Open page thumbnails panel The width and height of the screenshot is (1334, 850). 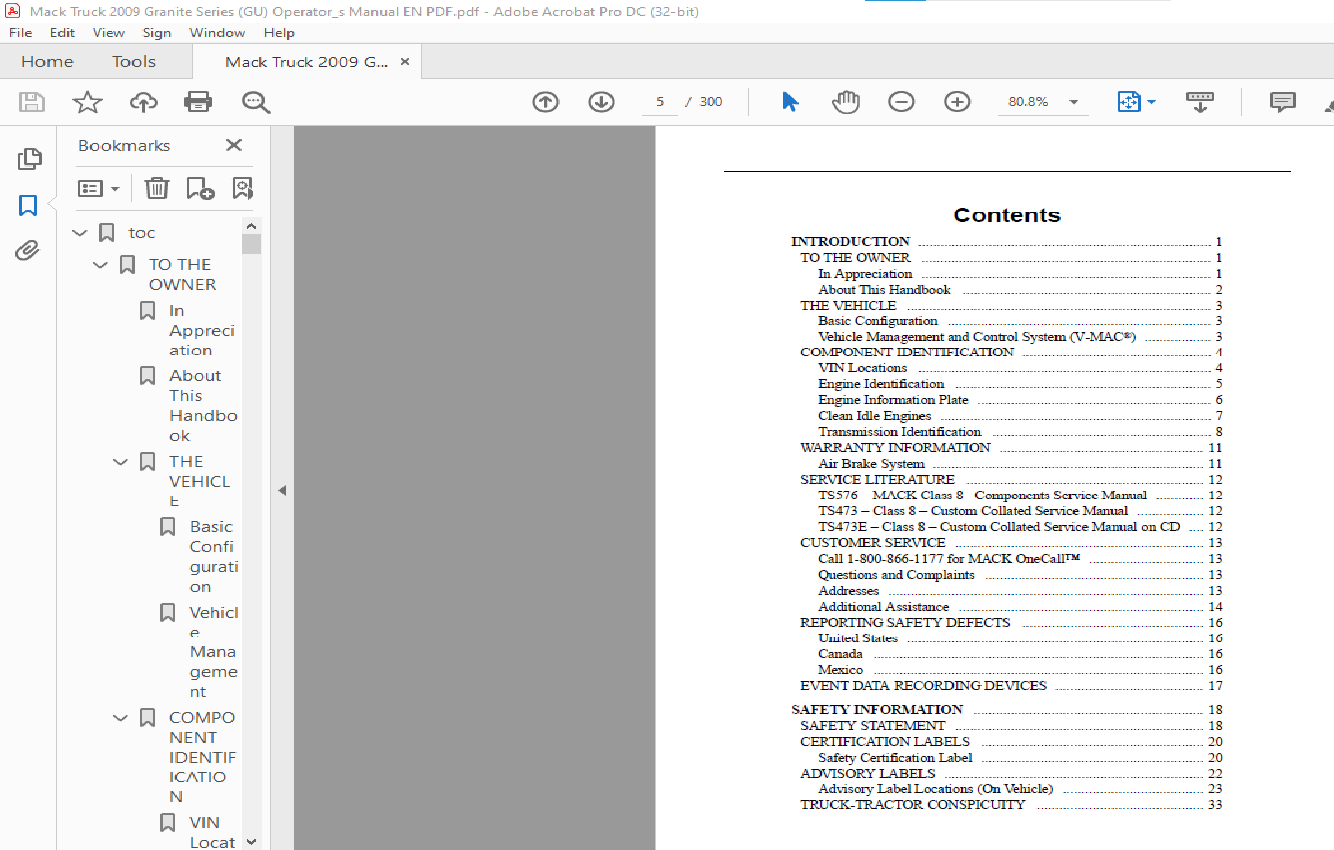tap(30, 159)
